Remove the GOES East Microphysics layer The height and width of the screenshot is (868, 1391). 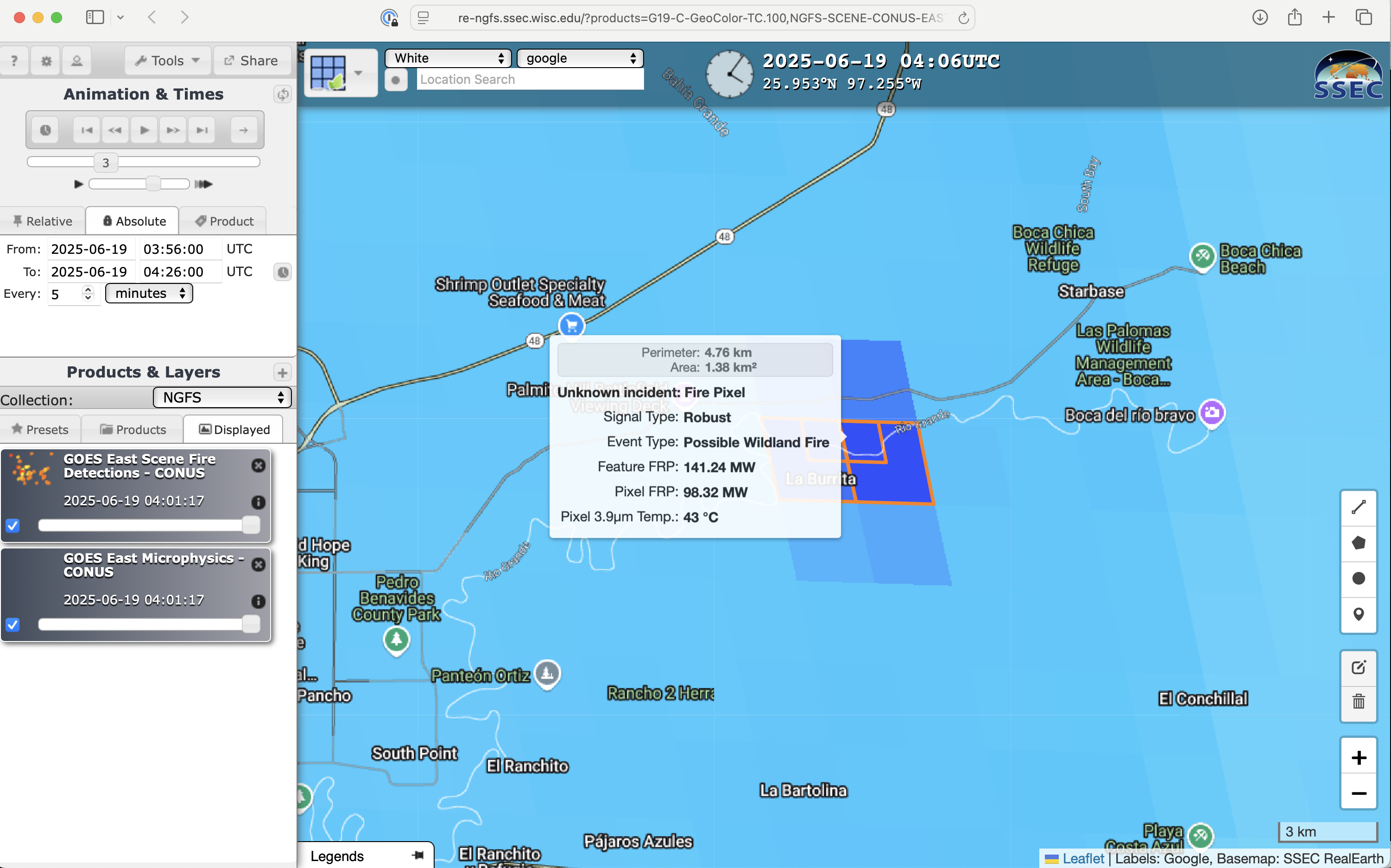(259, 564)
